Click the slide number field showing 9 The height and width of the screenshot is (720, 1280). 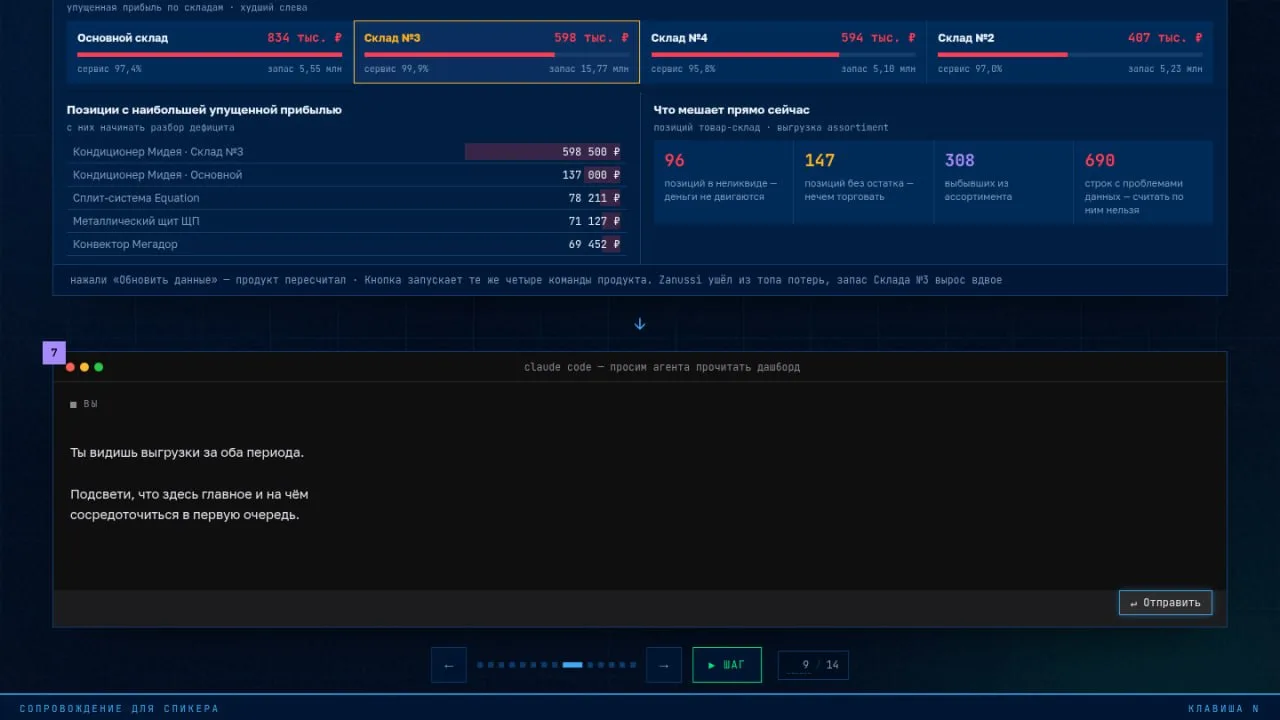[799, 665]
